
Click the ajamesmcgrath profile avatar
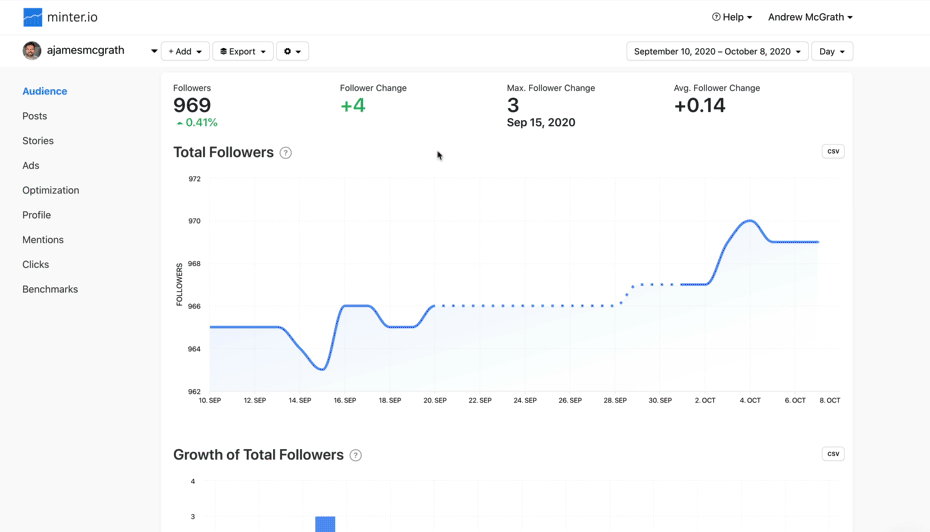pos(32,51)
